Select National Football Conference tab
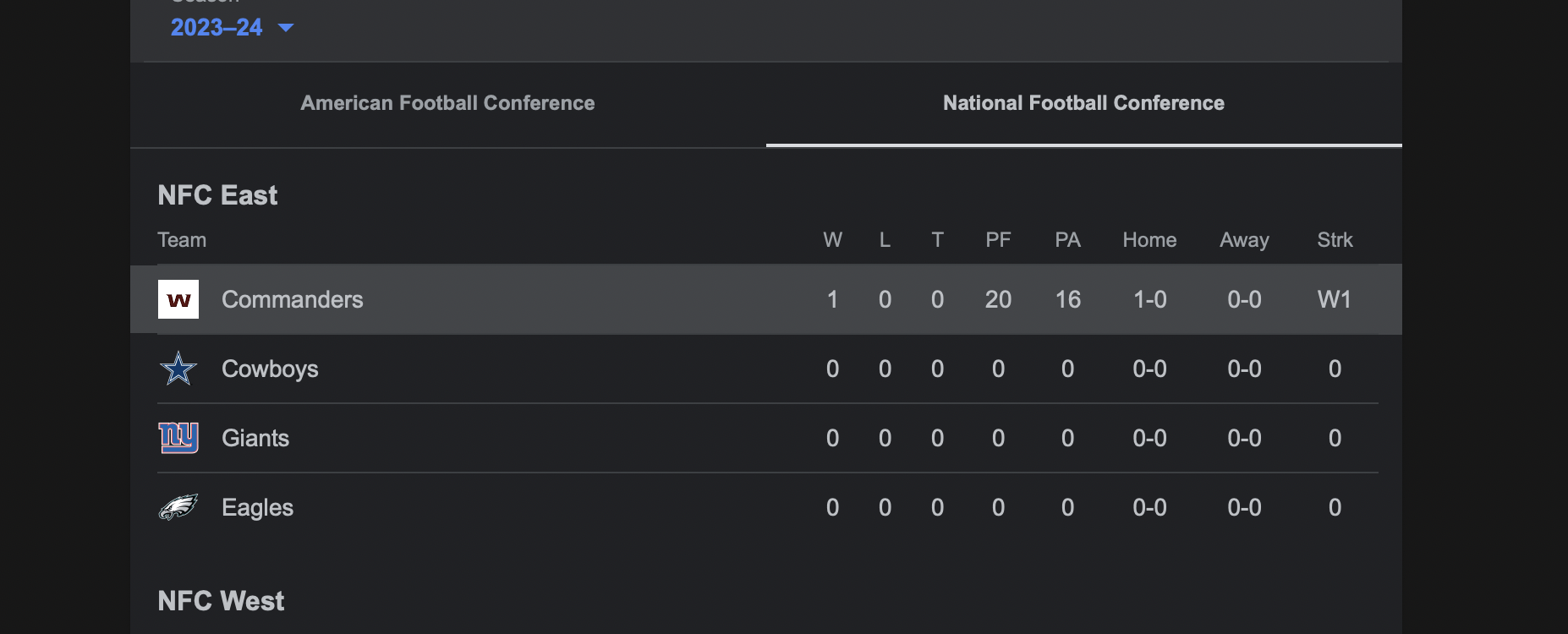 (x=1083, y=103)
